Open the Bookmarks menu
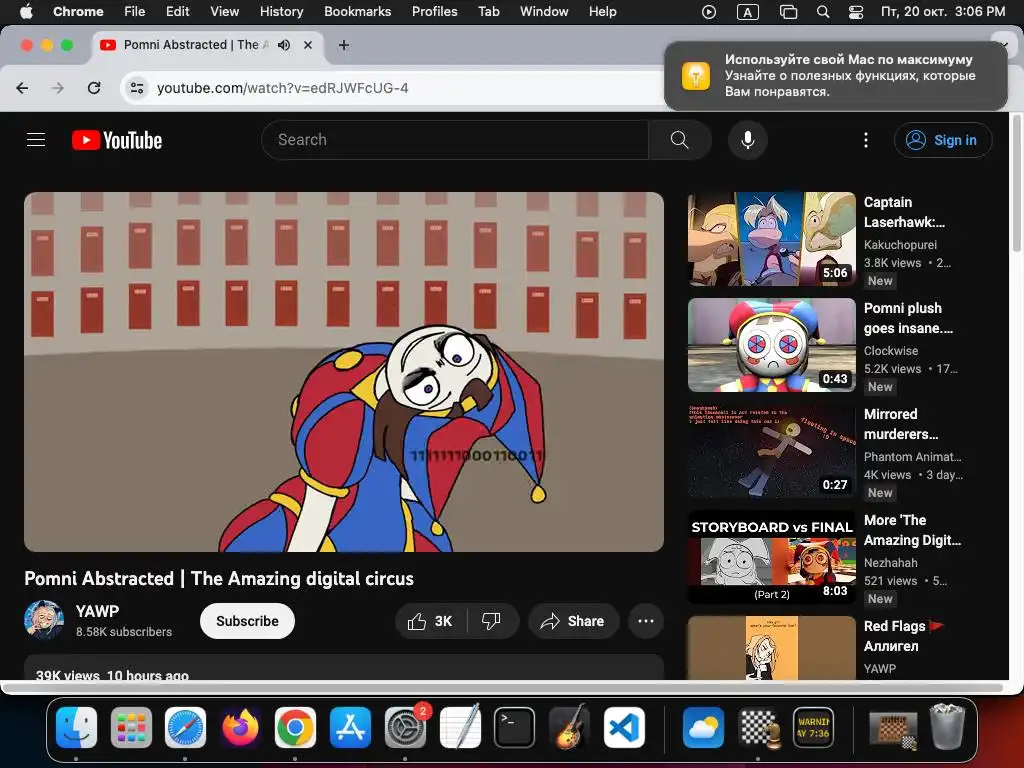This screenshot has width=1024, height=768. tap(357, 12)
